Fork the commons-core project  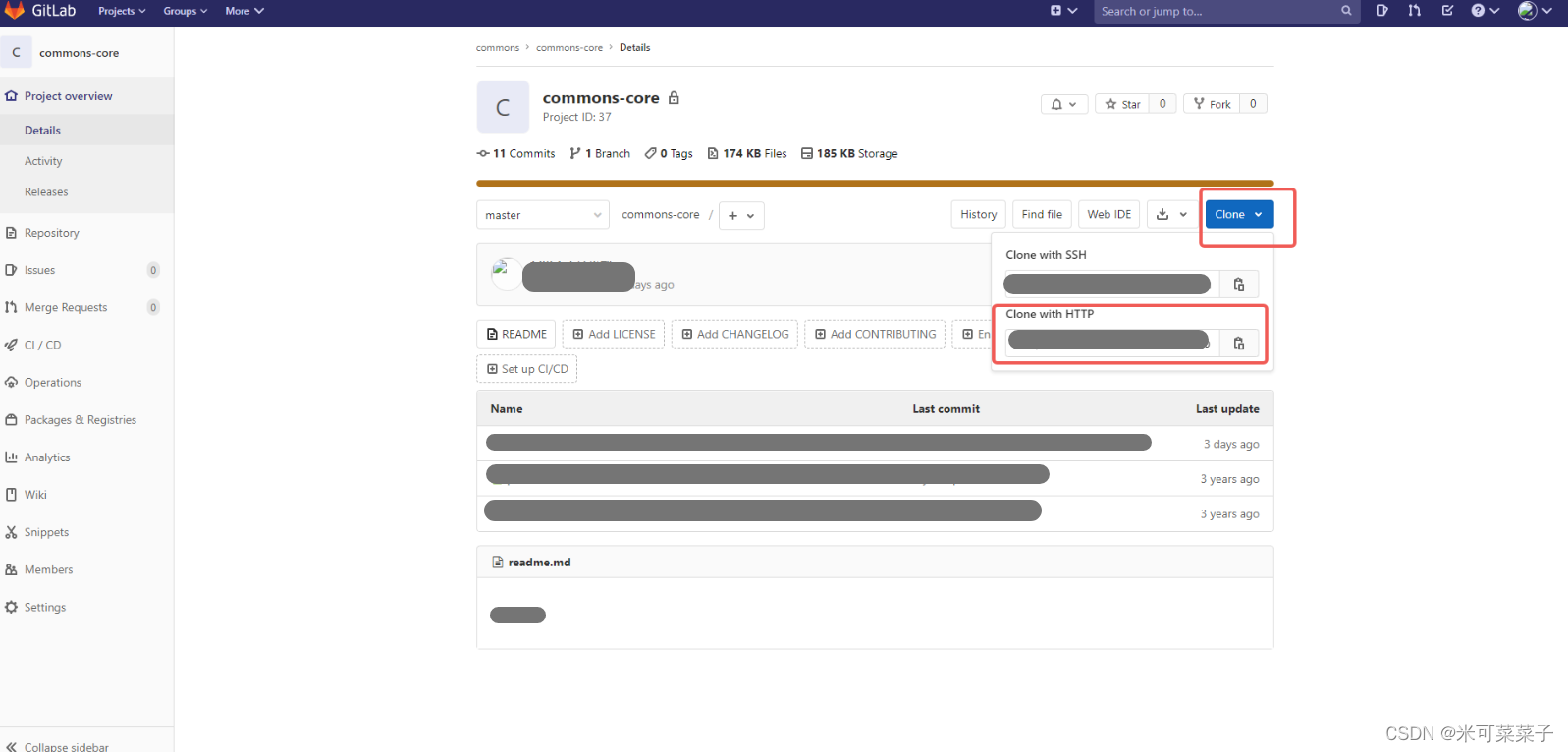[x=1212, y=104]
